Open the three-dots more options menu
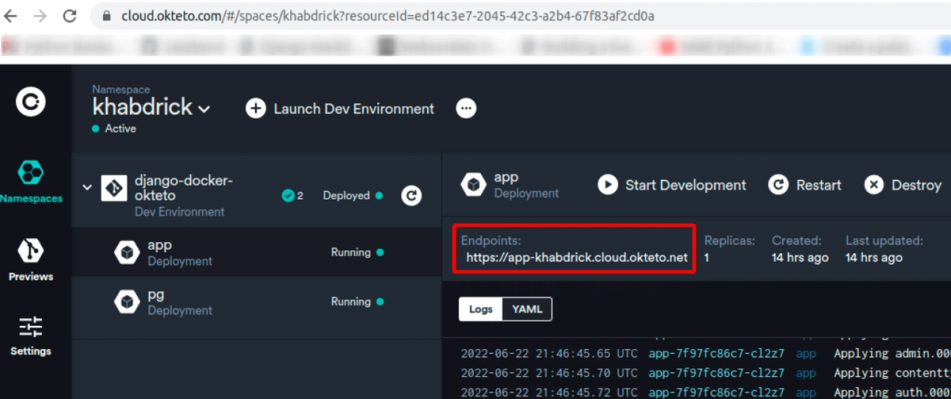The height and width of the screenshot is (399, 951). 466,109
